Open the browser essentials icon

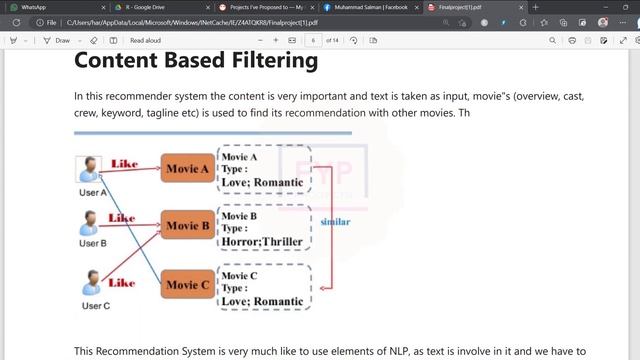pyautogui.click(x=582, y=23)
